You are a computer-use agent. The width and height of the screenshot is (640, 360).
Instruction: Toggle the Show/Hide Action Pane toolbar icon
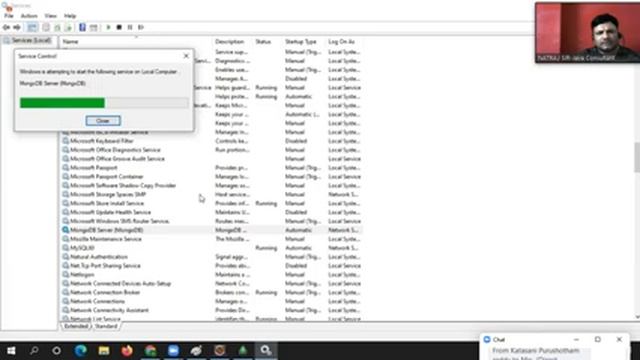(93, 27)
